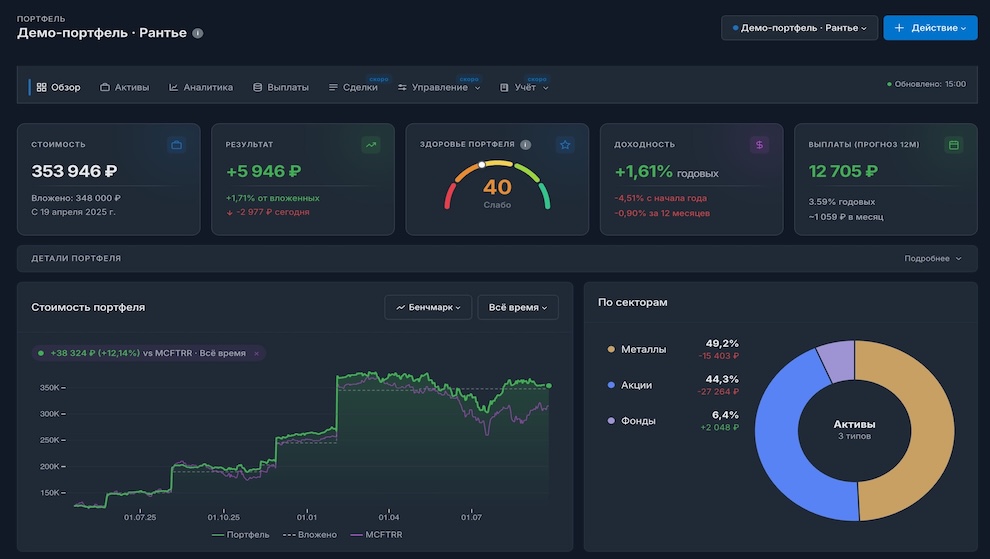Remove the MCFTRR comparison chip with x

[256, 354]
